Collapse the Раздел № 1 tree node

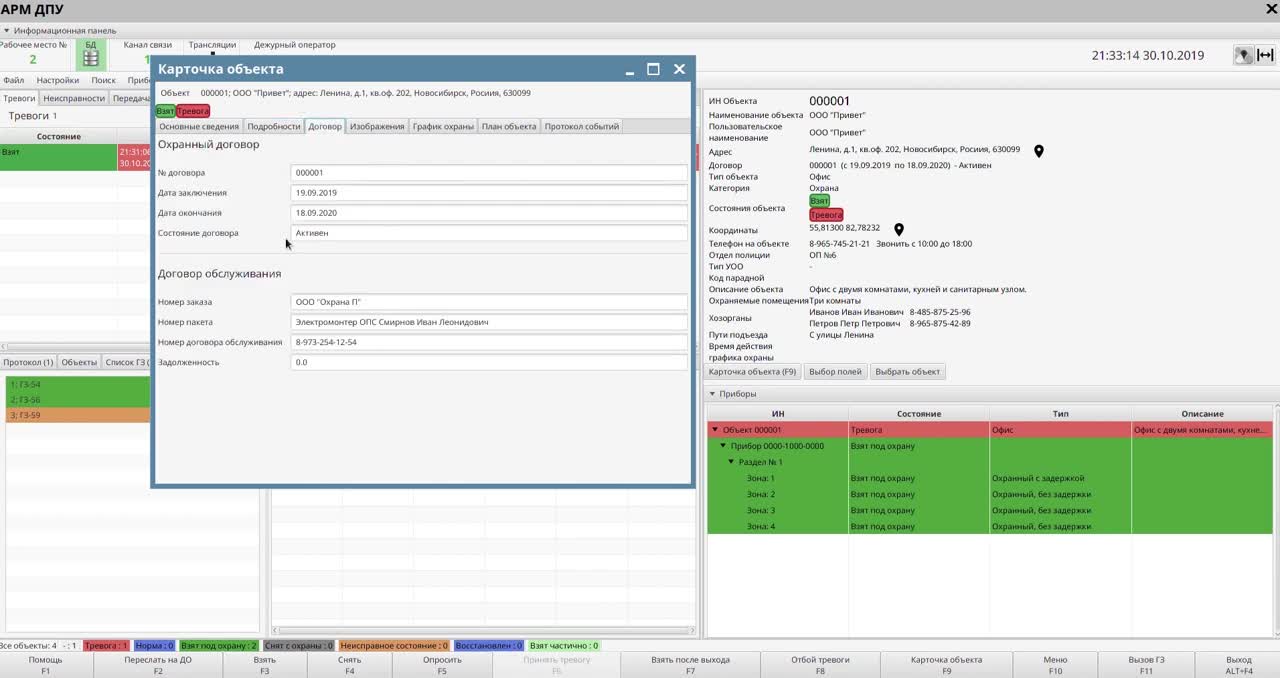(732, 462)
